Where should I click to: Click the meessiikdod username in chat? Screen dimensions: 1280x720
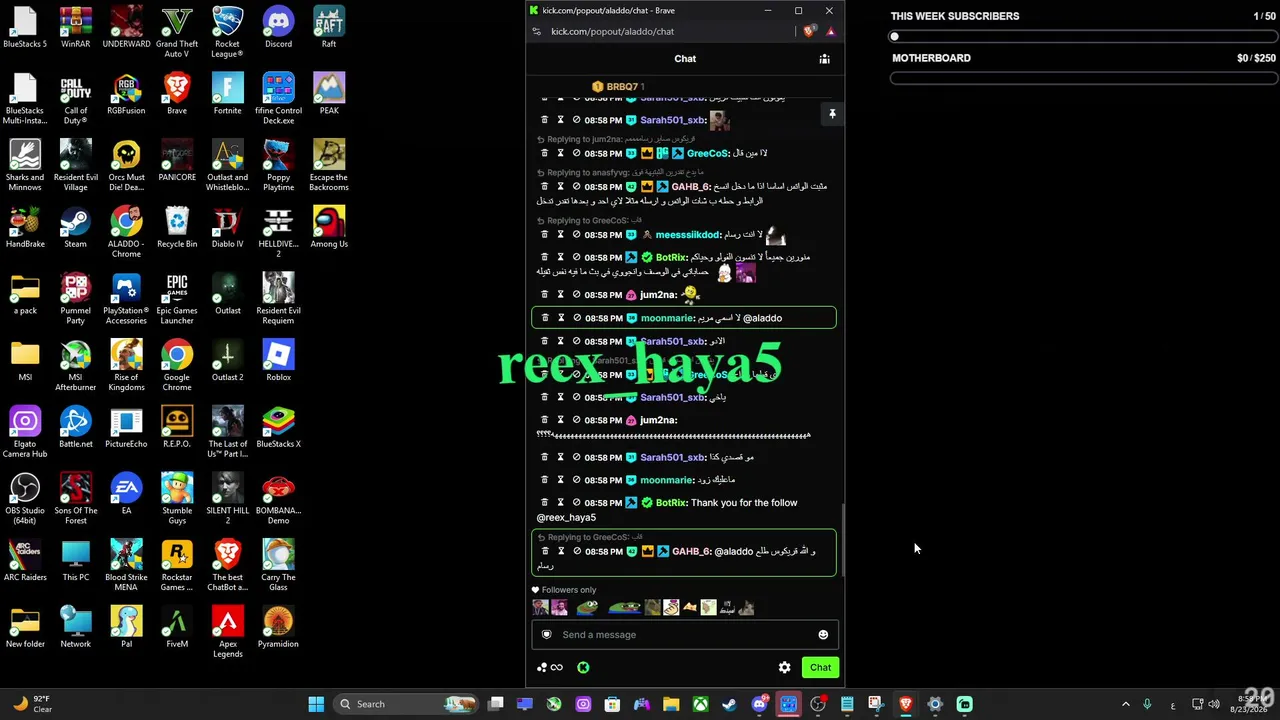[688, 235]
